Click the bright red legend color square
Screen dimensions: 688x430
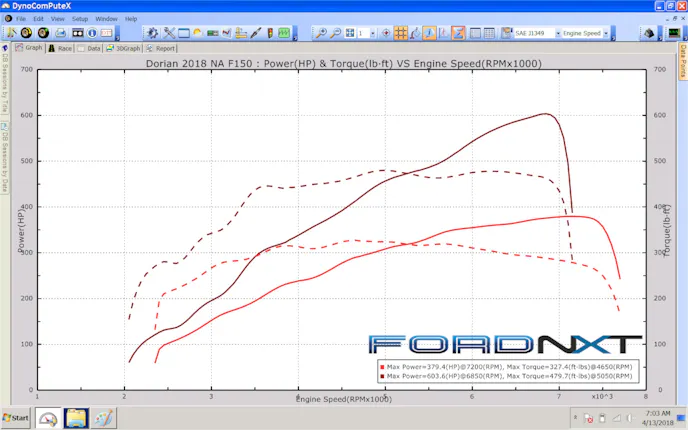(x=382, y=366)
